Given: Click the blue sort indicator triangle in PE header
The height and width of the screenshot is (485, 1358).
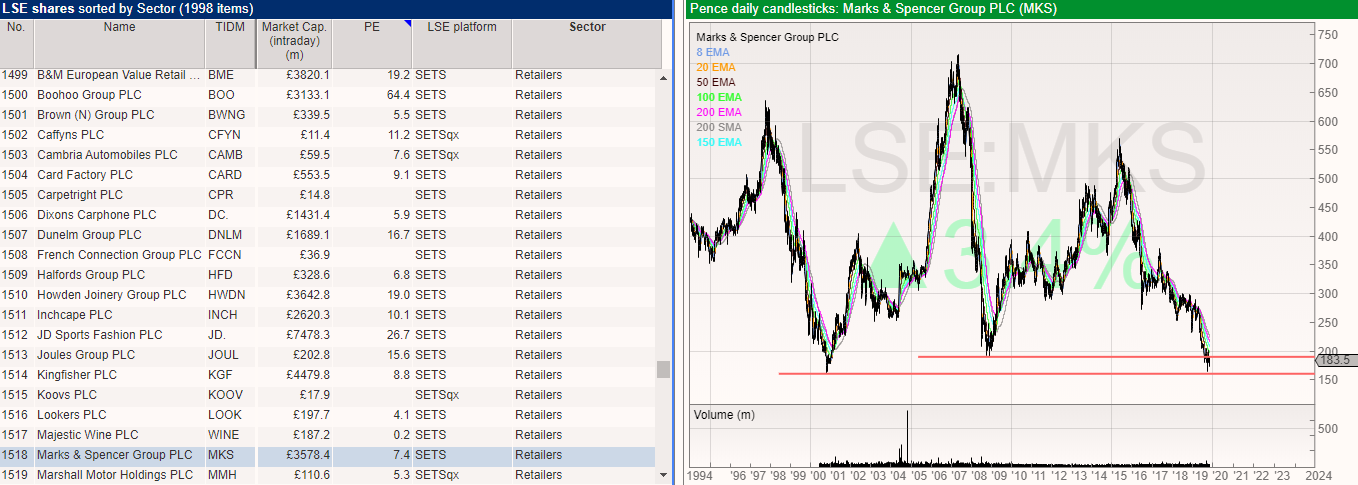Looking at the screenshot, I should pyautogui.click(x=408, y=23).
